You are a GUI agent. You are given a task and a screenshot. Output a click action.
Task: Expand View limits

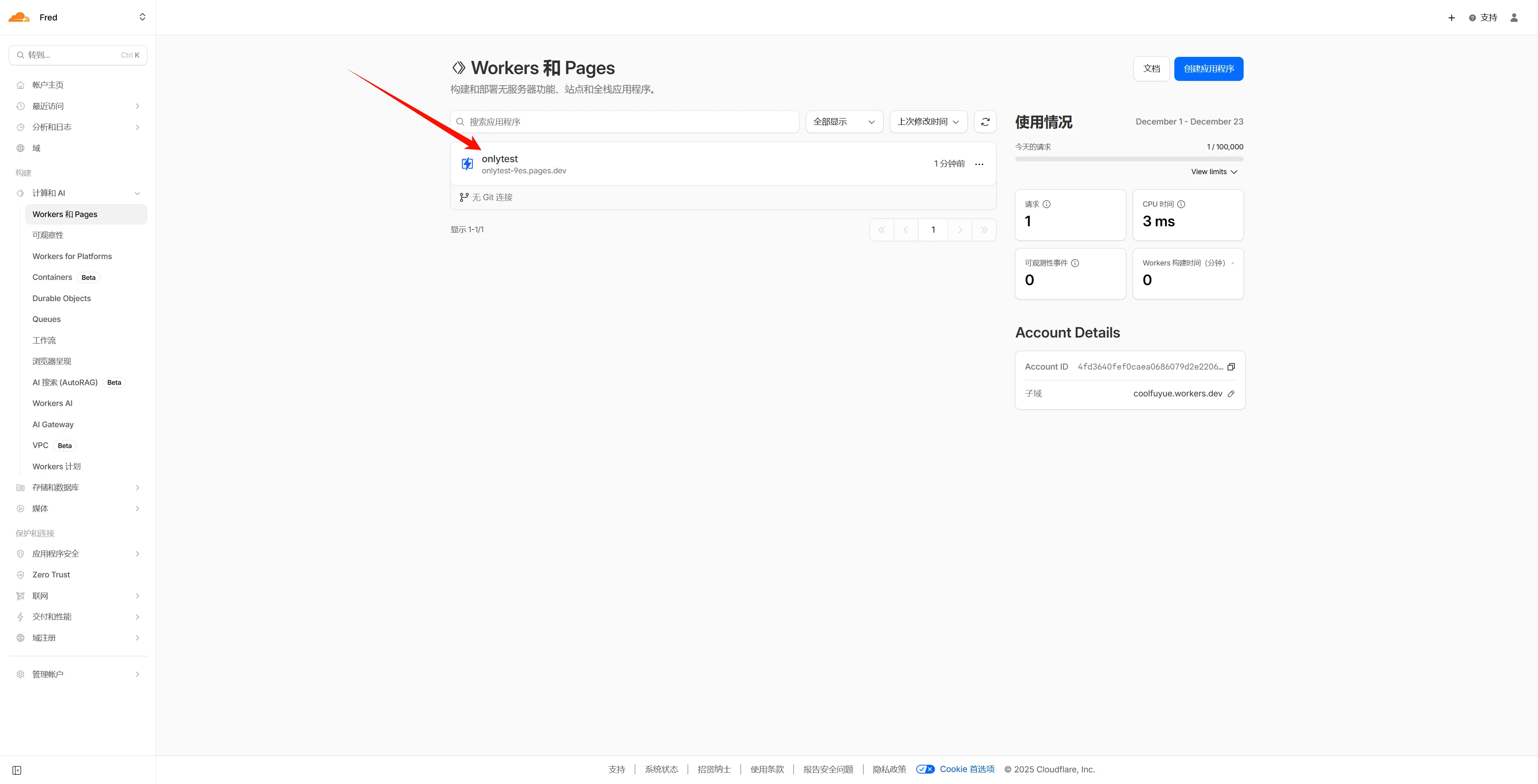pyautogui.click(x=1214, y=172)
